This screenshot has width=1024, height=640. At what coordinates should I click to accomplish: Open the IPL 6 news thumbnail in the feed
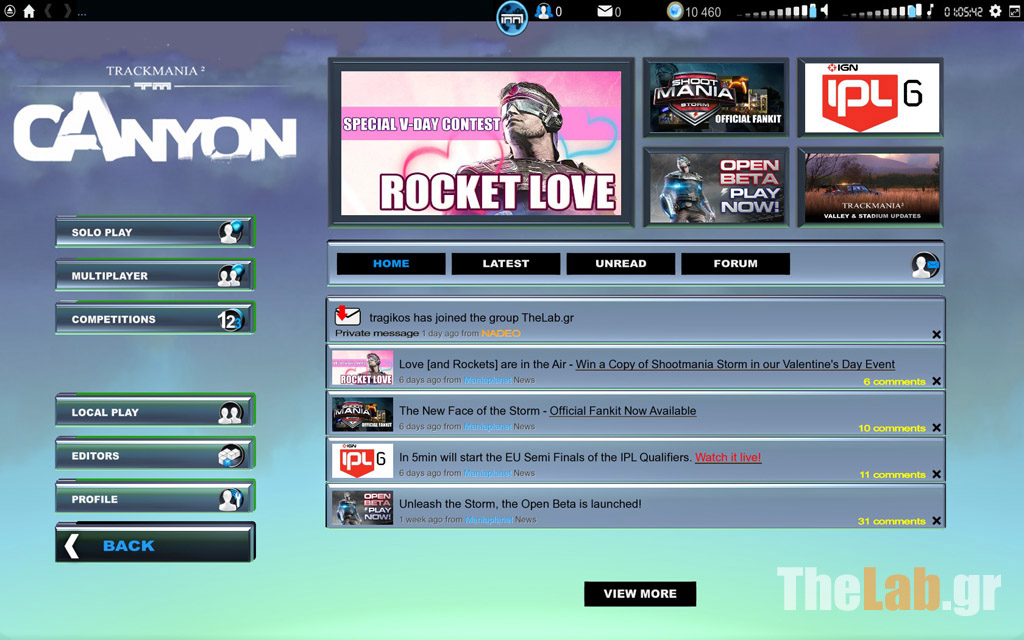[362, 460]
